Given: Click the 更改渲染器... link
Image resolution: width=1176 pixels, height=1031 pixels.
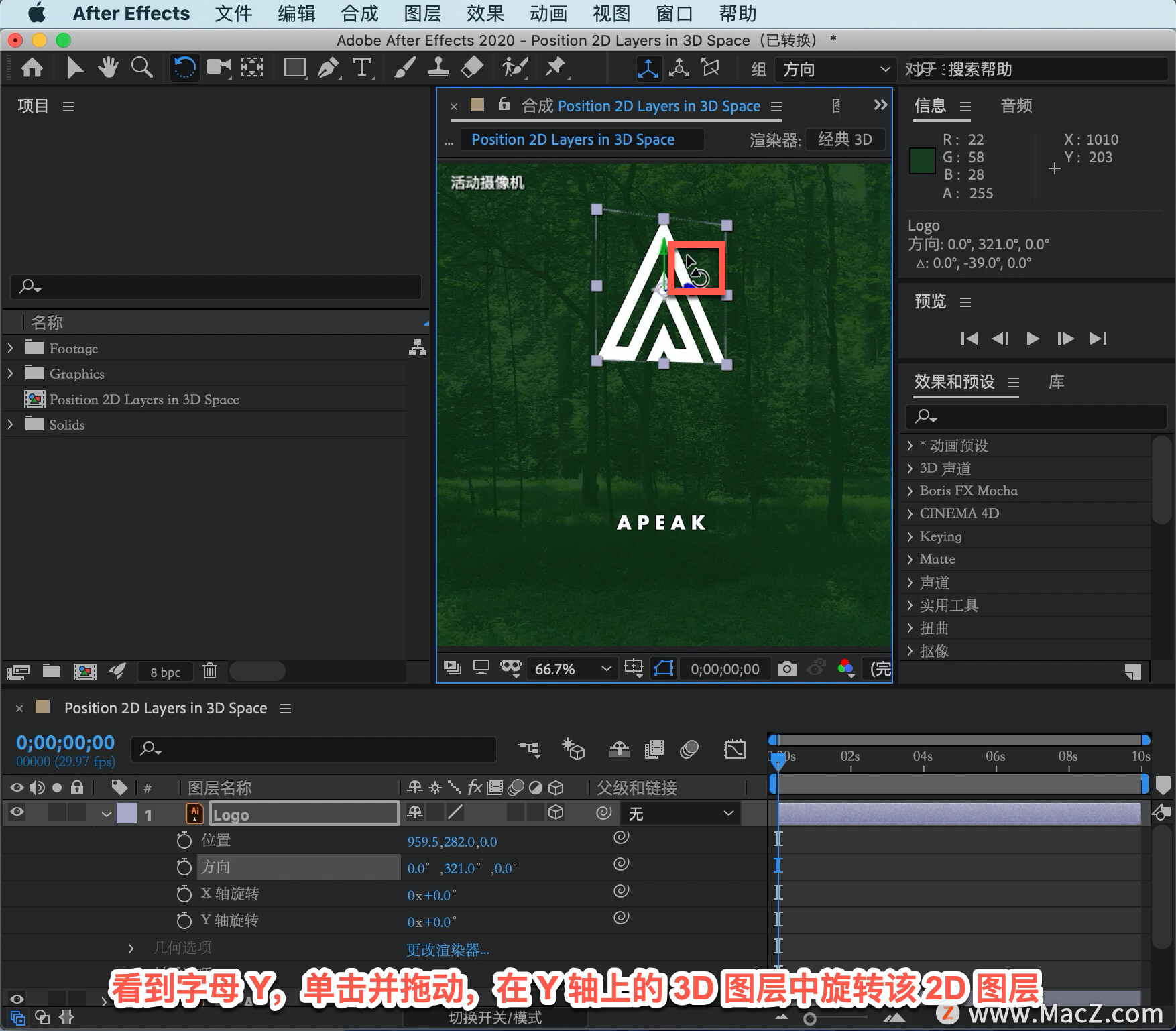Looking at the screenshot, I should [448, 949].
